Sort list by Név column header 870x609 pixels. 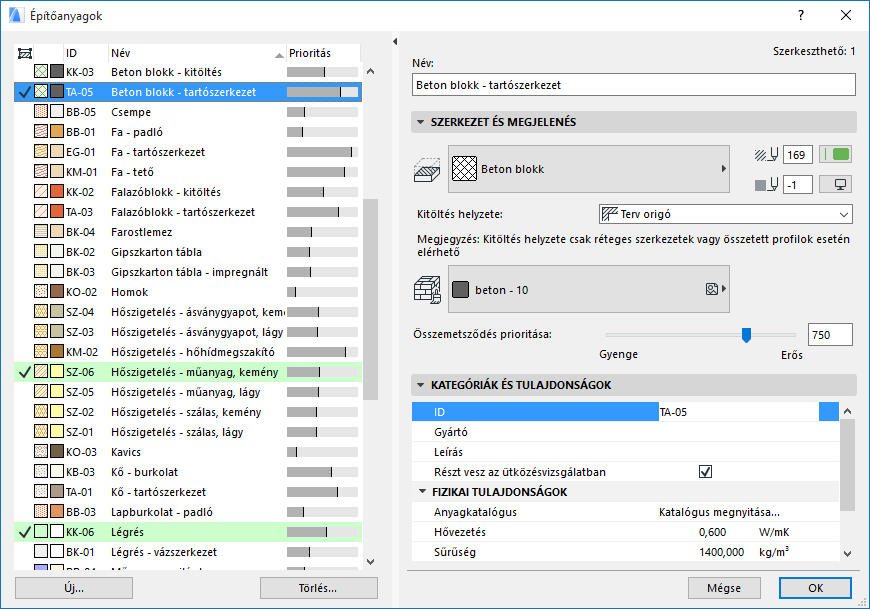coord(197,53)
